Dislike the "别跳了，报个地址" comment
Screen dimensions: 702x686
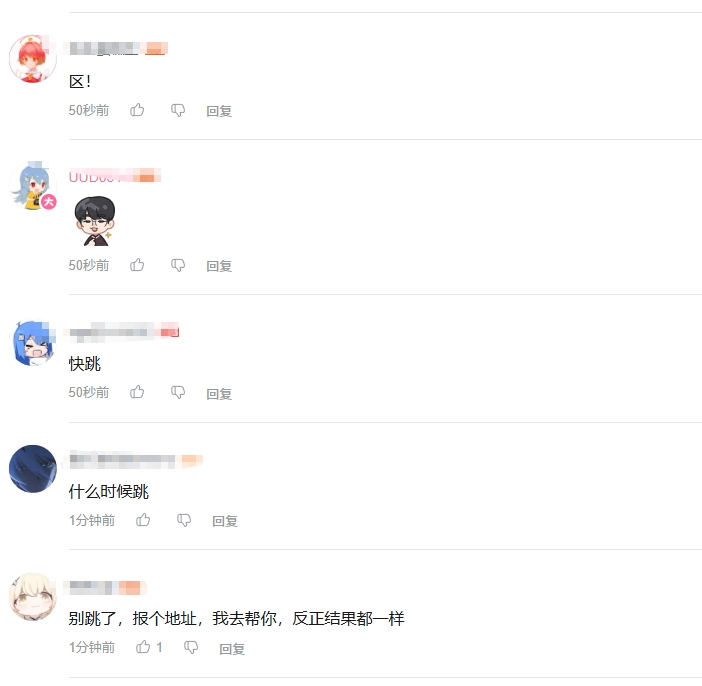(x=191, y=647)
